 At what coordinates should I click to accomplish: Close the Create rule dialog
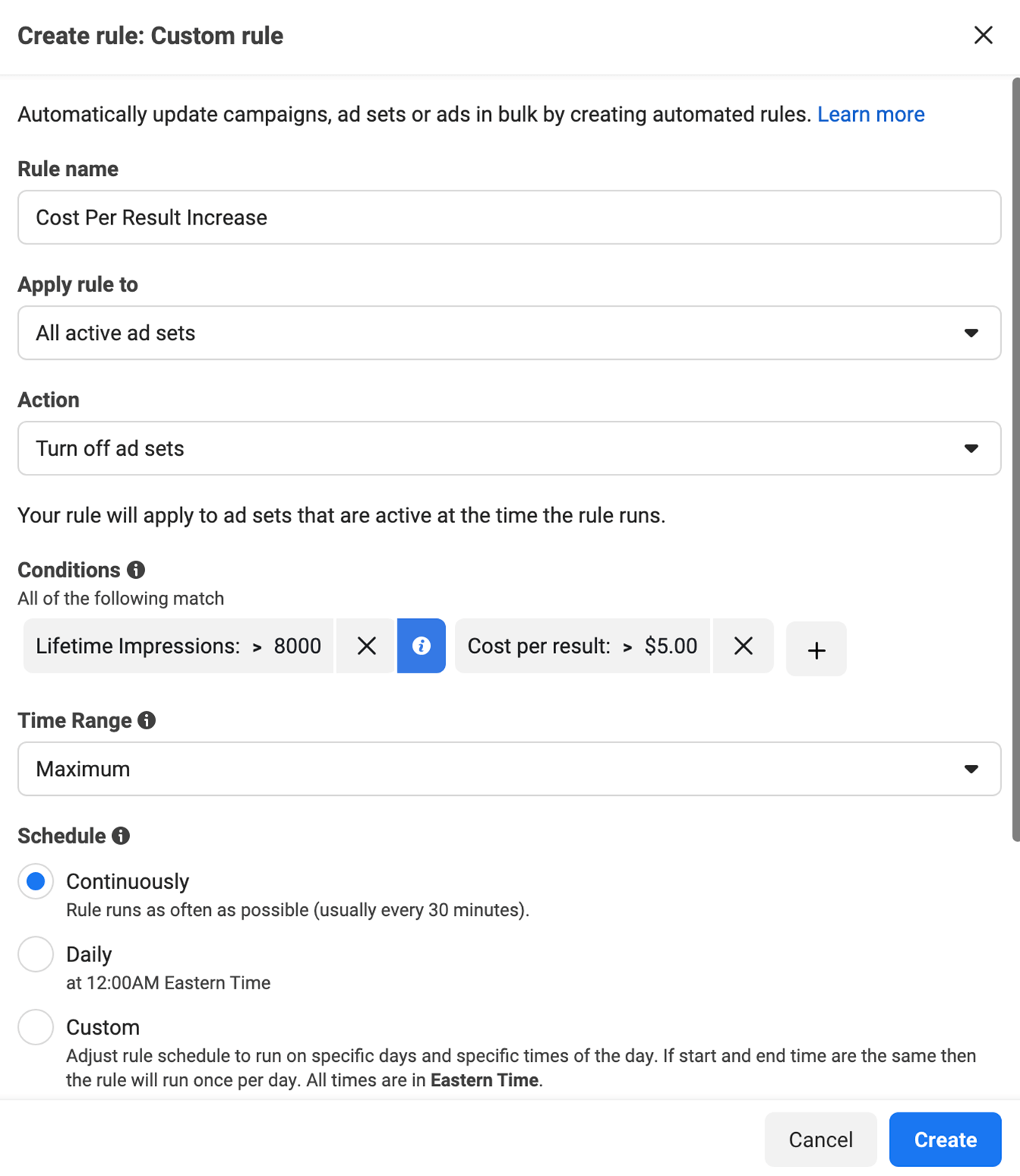983,36
